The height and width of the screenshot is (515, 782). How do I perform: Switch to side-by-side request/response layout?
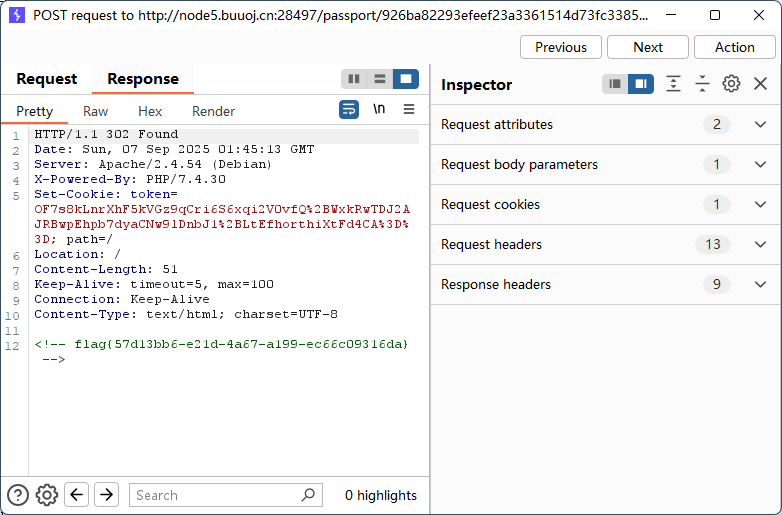[354, 79]
